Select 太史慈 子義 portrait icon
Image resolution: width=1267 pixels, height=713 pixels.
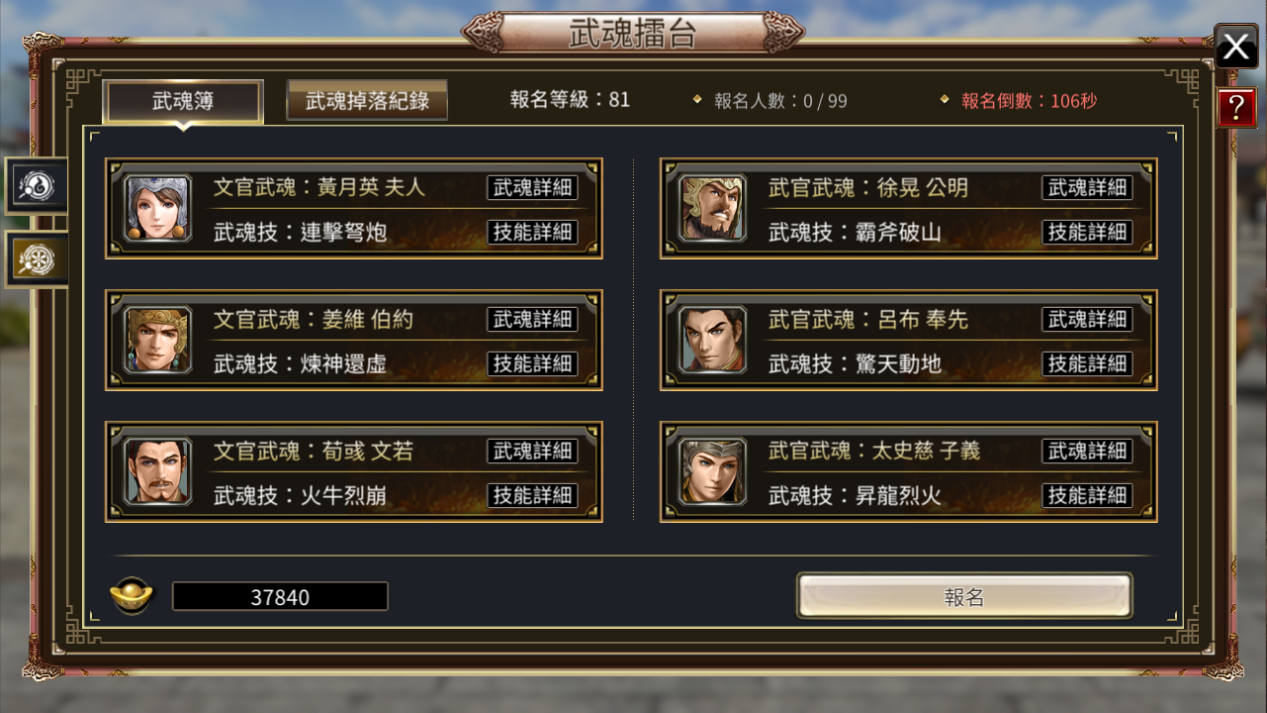pyautogui.click(x=712, y=472)
